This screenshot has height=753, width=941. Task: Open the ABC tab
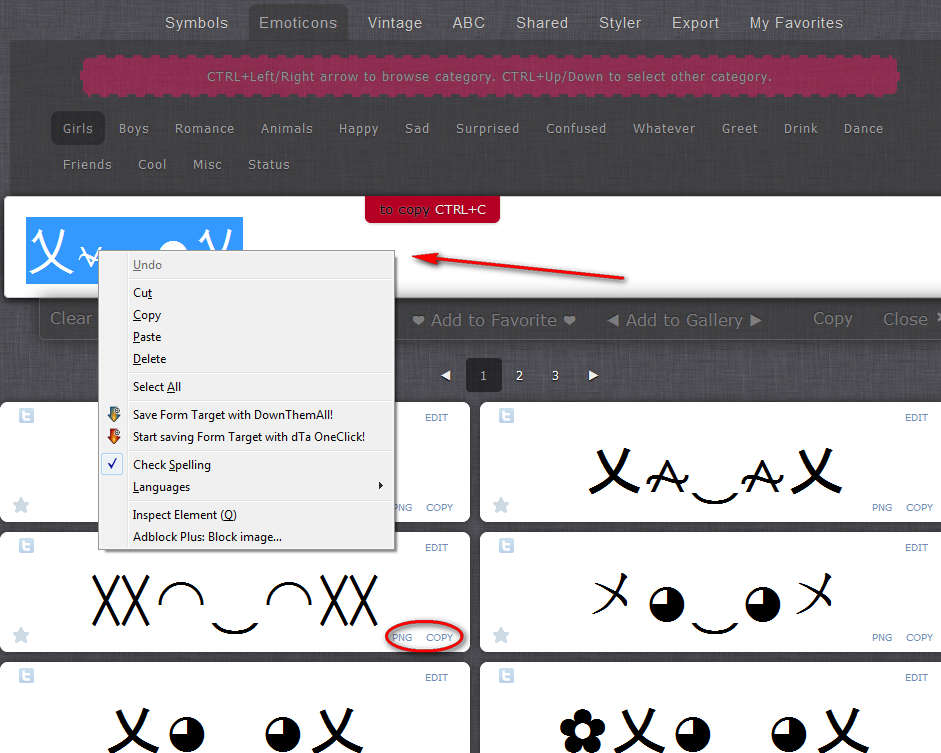click(469, 23)
